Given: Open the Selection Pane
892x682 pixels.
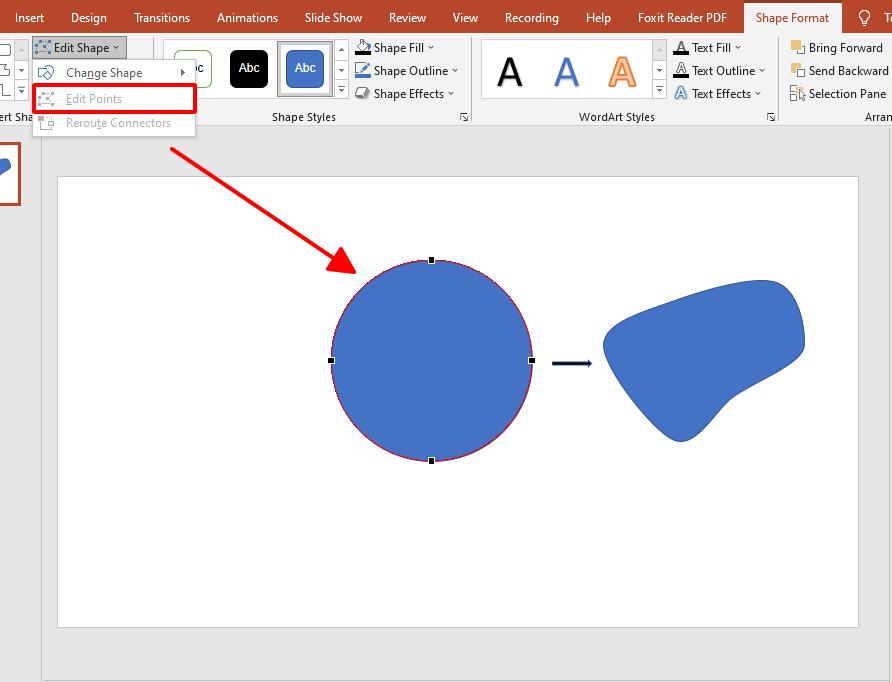Looking at the screenshot, I should pyautogui.click(x=797, y=93).
